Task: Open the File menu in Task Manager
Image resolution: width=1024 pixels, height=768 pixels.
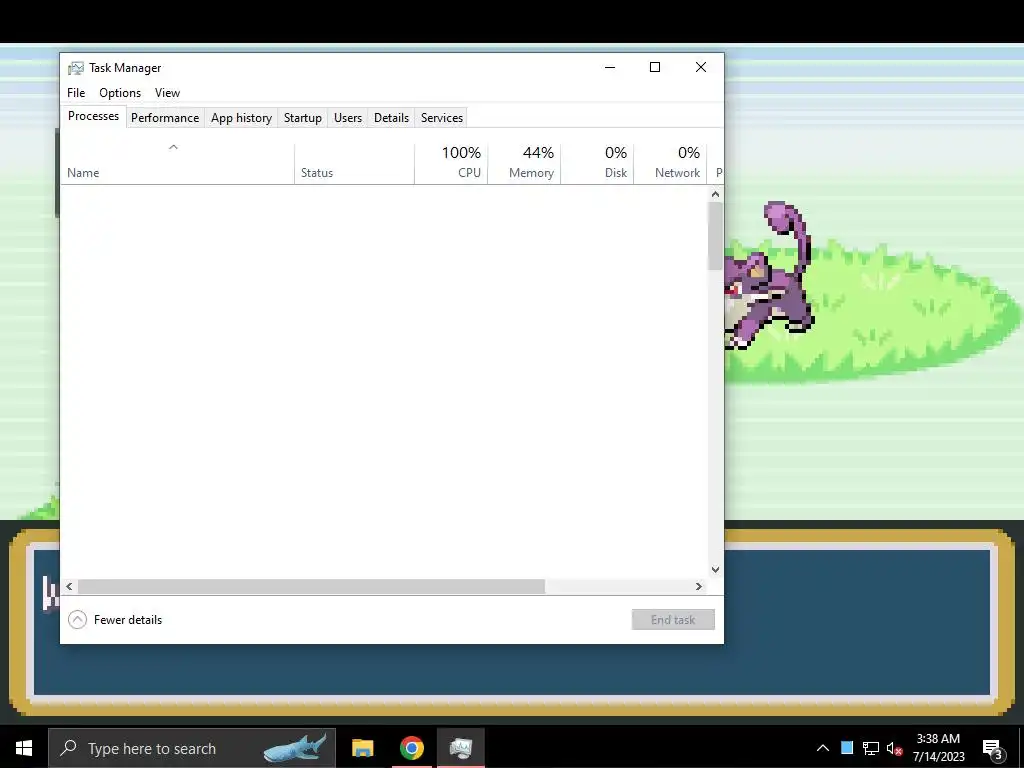Action: (x=76, y=93)
